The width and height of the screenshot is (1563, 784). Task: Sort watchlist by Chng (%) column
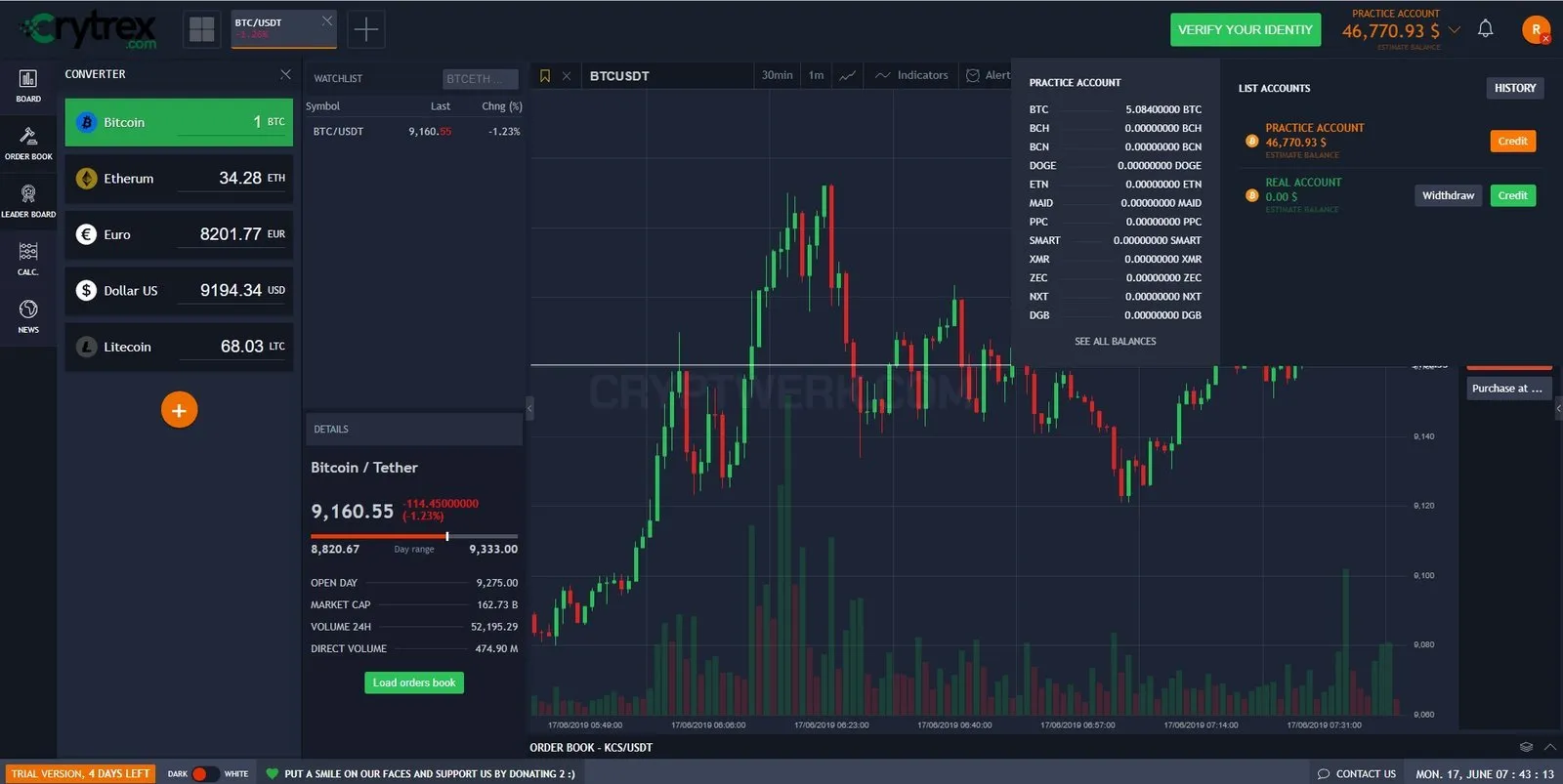[x=502, y=106]
